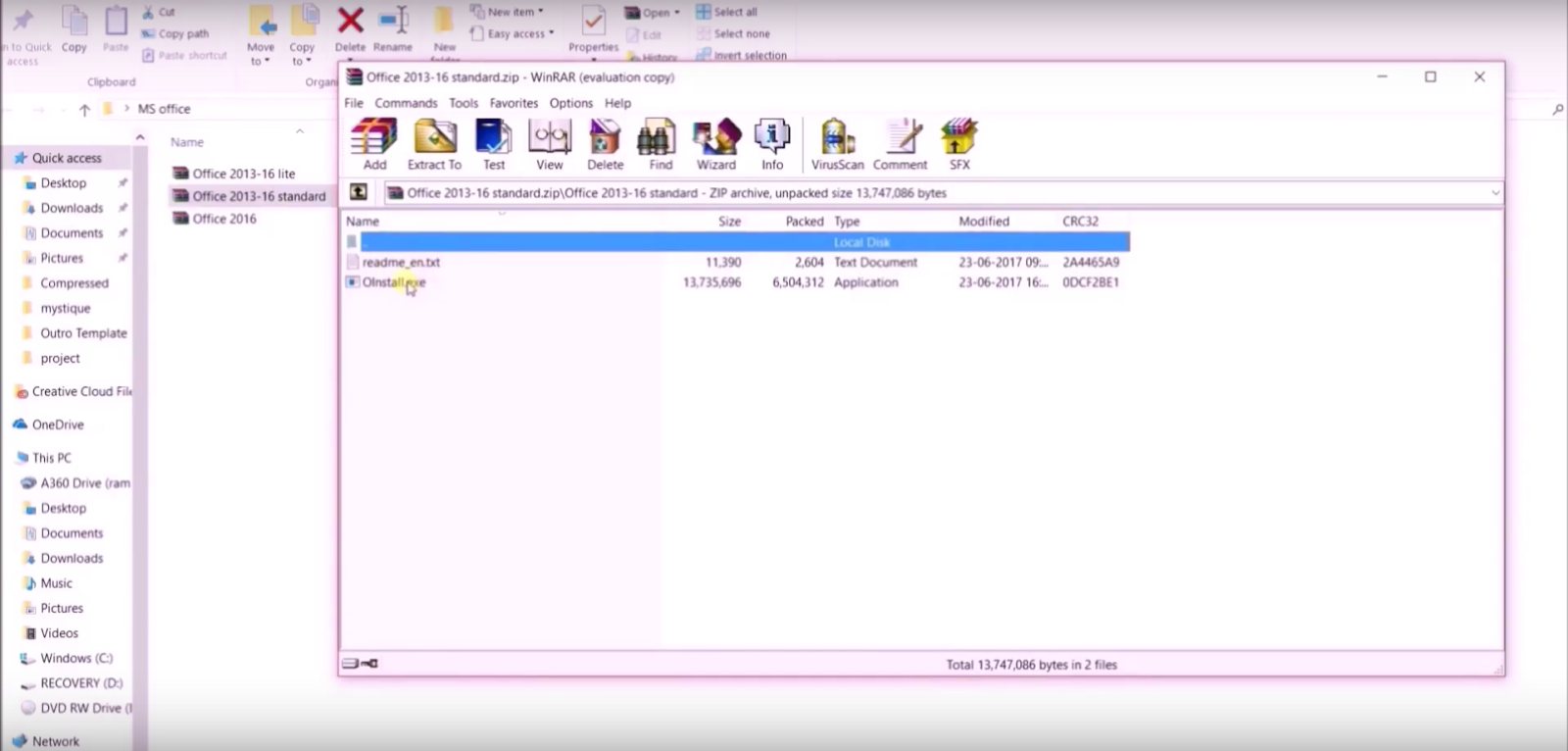Open the File menu in WinRAR
Image resolution: width=1568 pixels, height=751 pixels.
tap(354, 103)
